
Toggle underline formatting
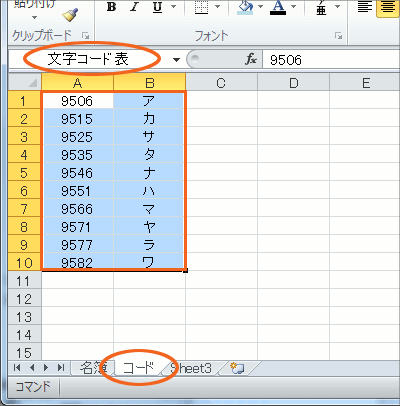coord(158,7)
